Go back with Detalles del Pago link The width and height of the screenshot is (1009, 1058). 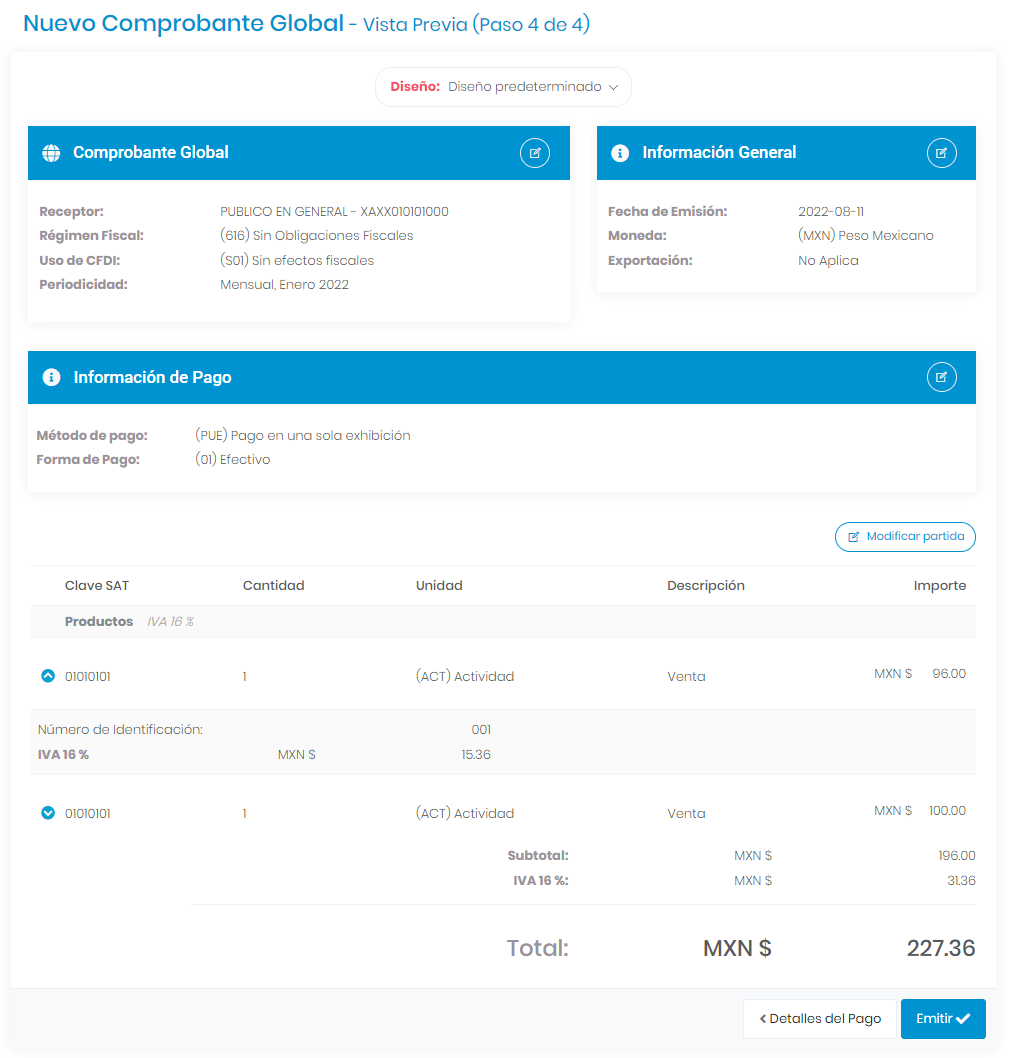click(819, 1018)
